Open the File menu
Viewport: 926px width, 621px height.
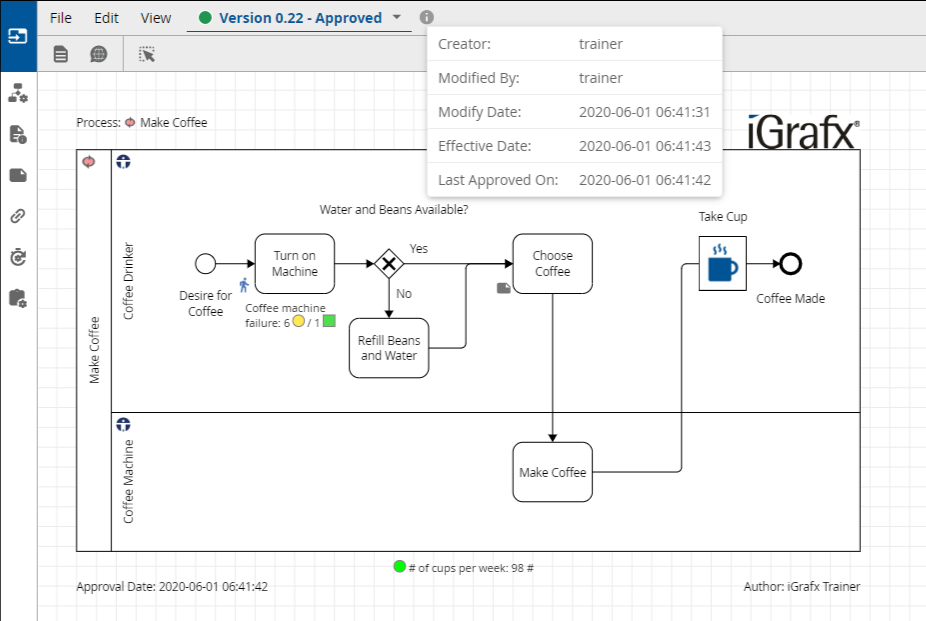coord(61,18)
